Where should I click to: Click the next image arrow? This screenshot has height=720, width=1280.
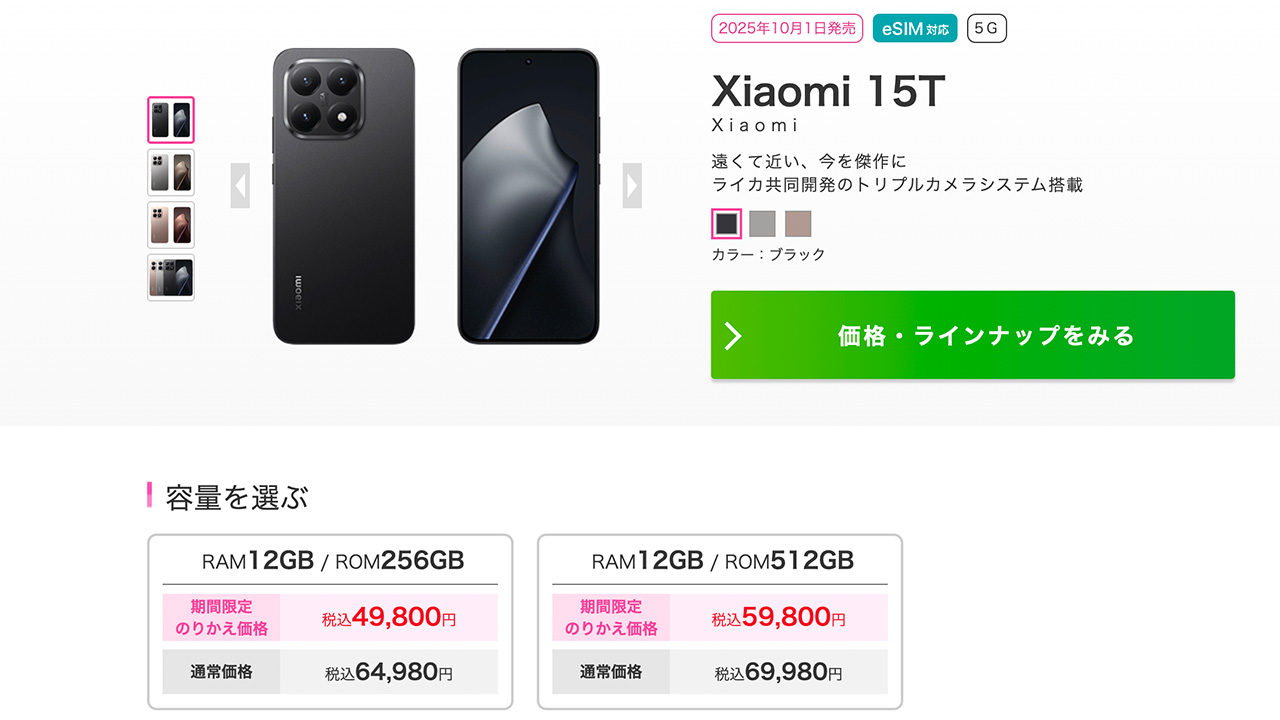(632, 185)
